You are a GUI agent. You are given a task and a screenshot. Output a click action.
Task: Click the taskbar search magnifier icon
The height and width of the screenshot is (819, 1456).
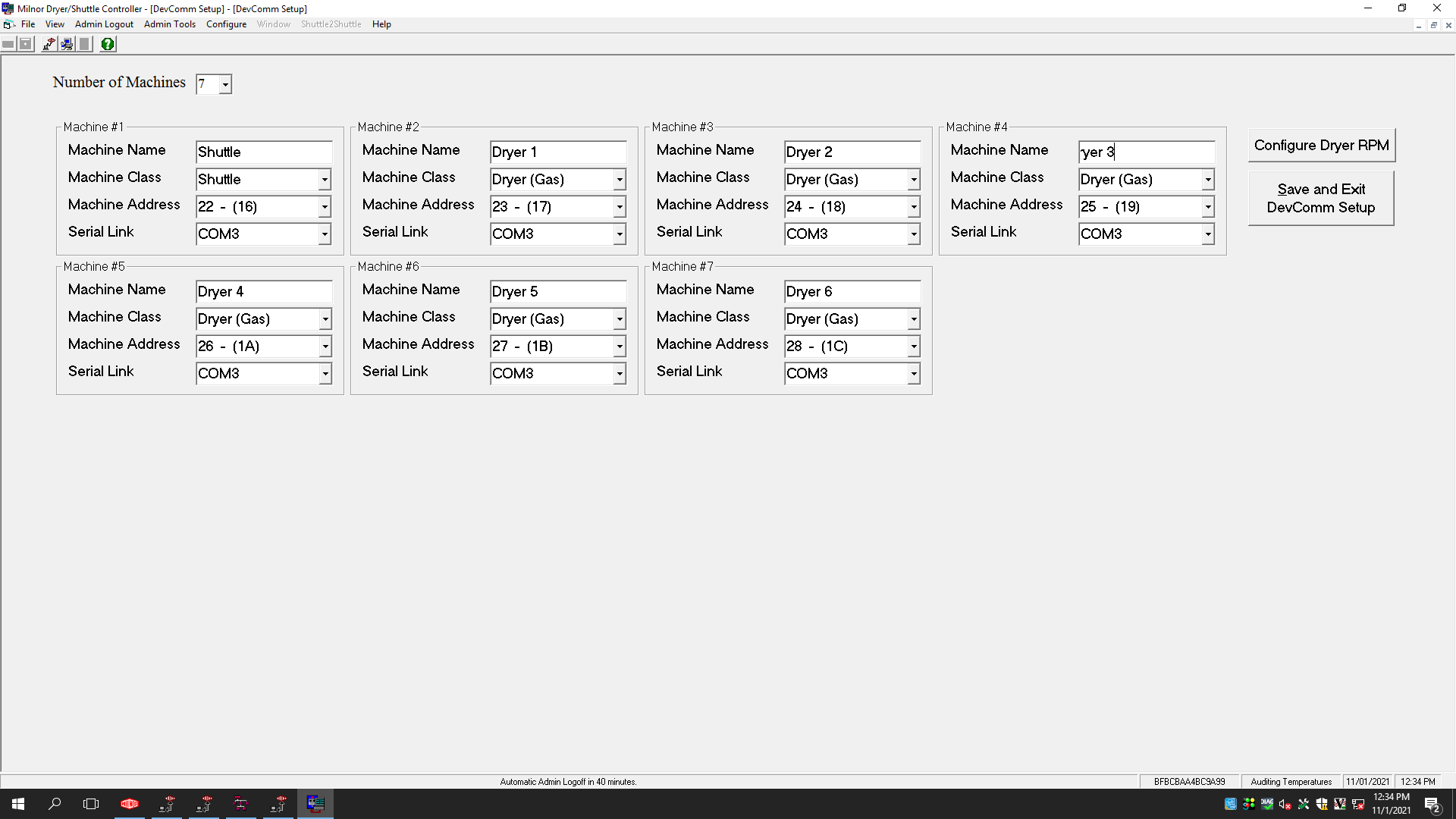(x=55, y=804)
